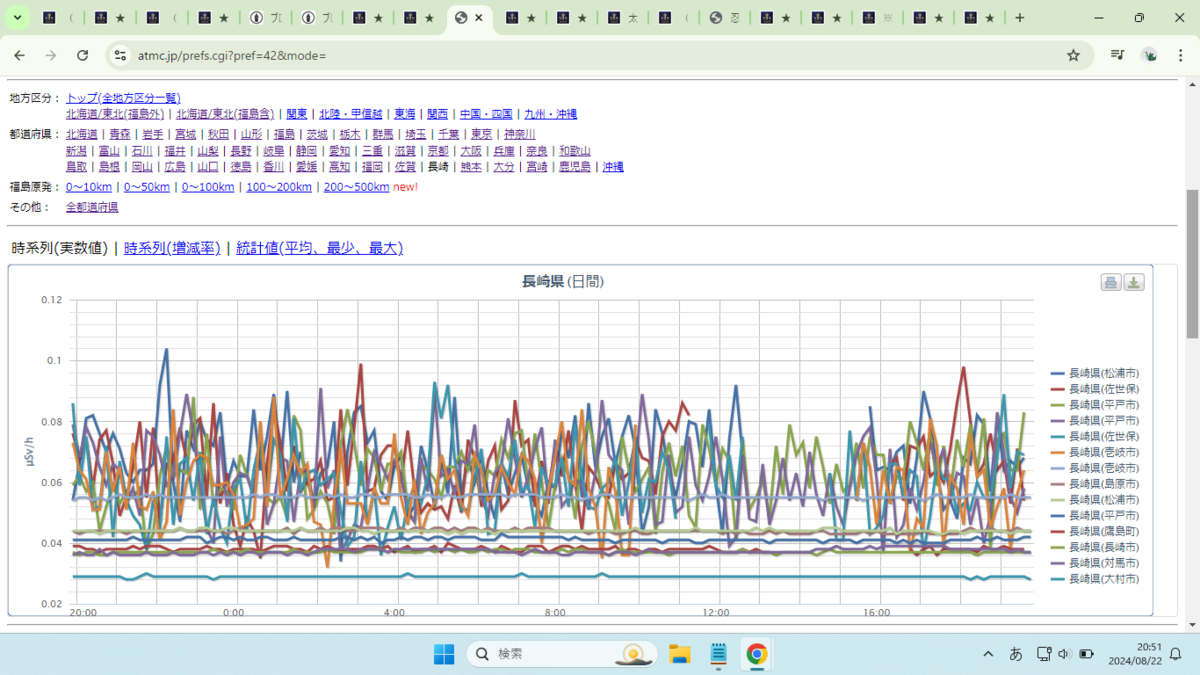Viewport: 1200px width, 675px height.
Task: Open File Explorer from the taskbar
Action: pos(680,654)
